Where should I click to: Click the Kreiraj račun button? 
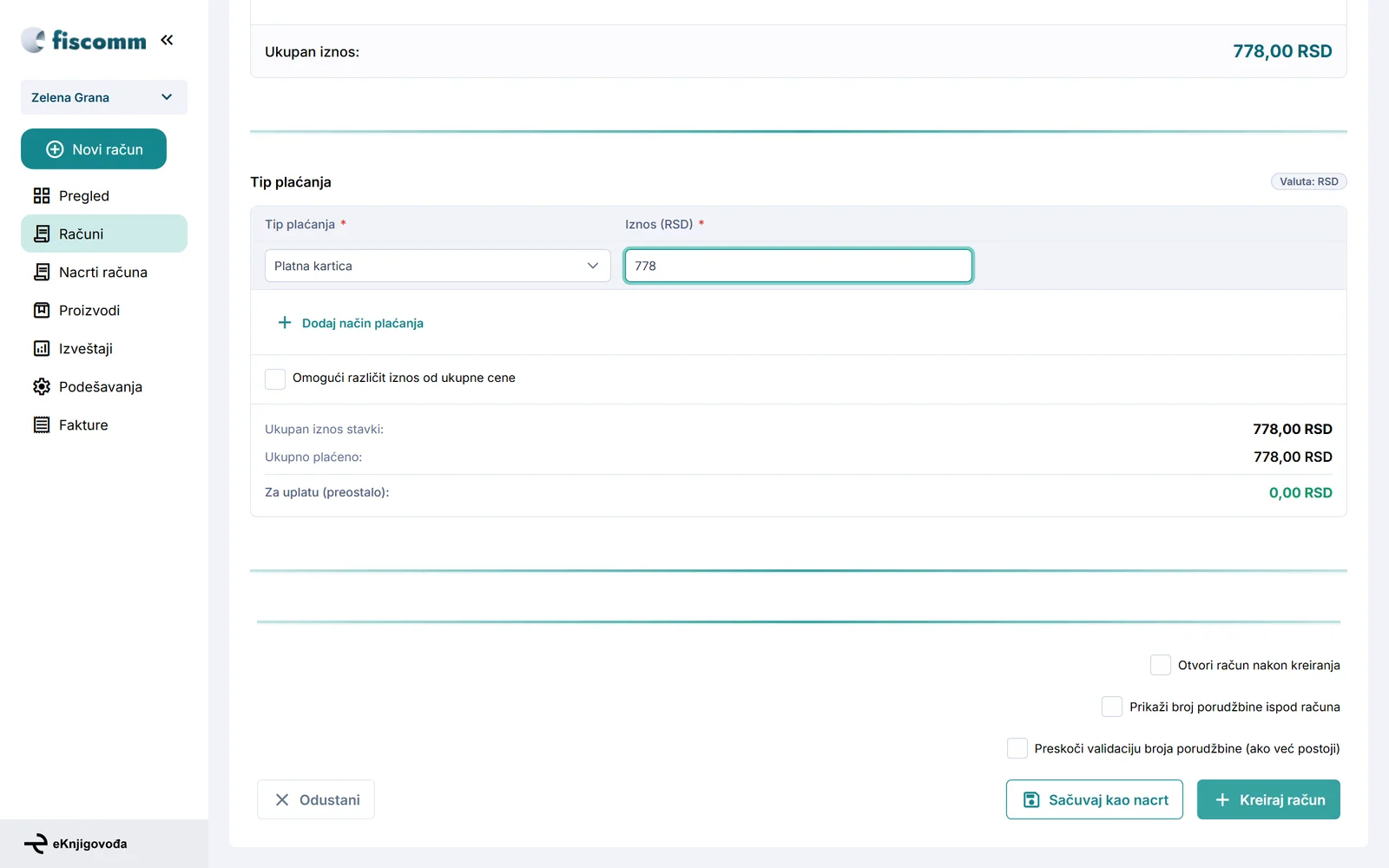pos(1268,799)
